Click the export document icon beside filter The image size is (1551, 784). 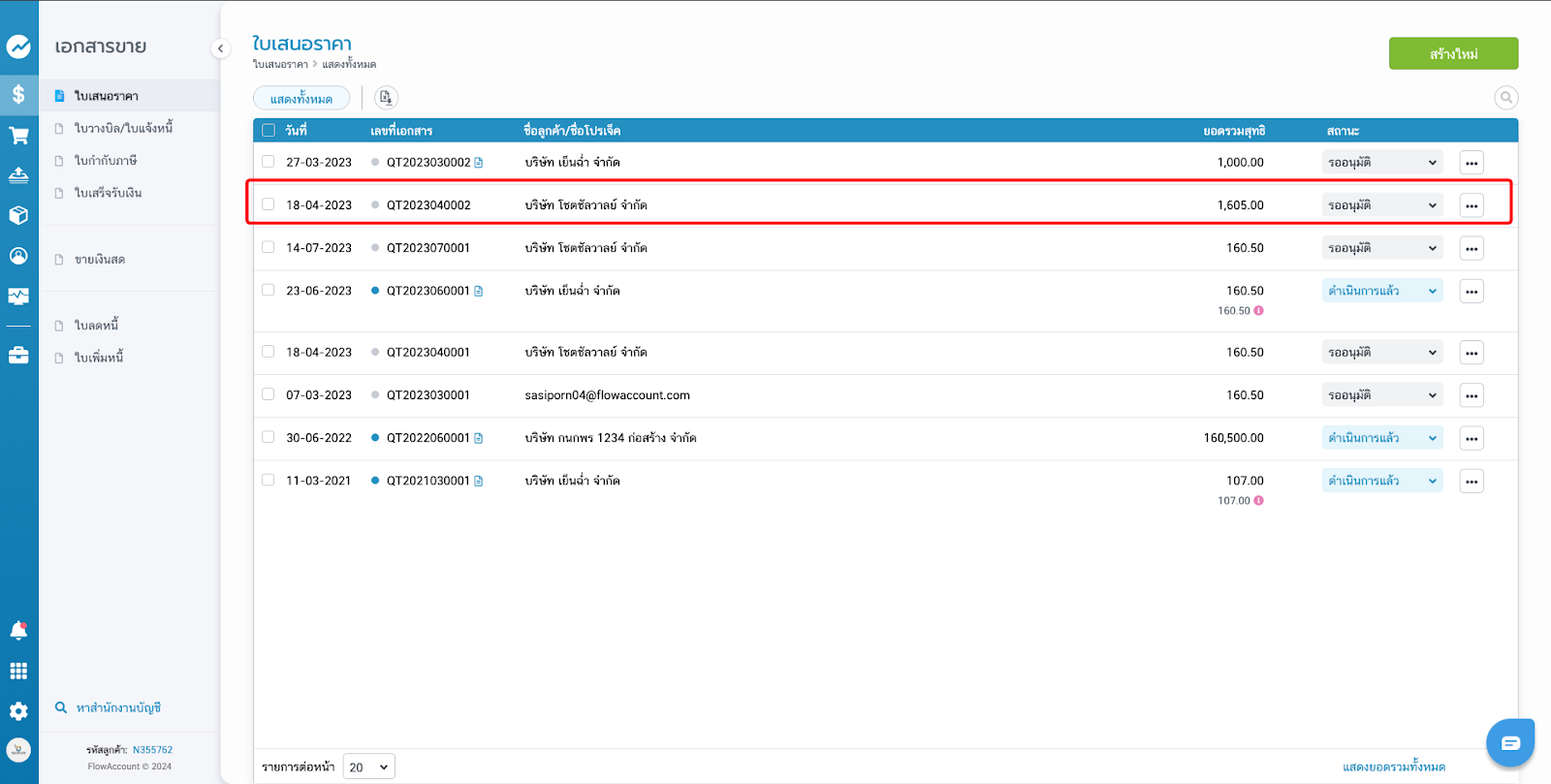(x=386, y=98)
